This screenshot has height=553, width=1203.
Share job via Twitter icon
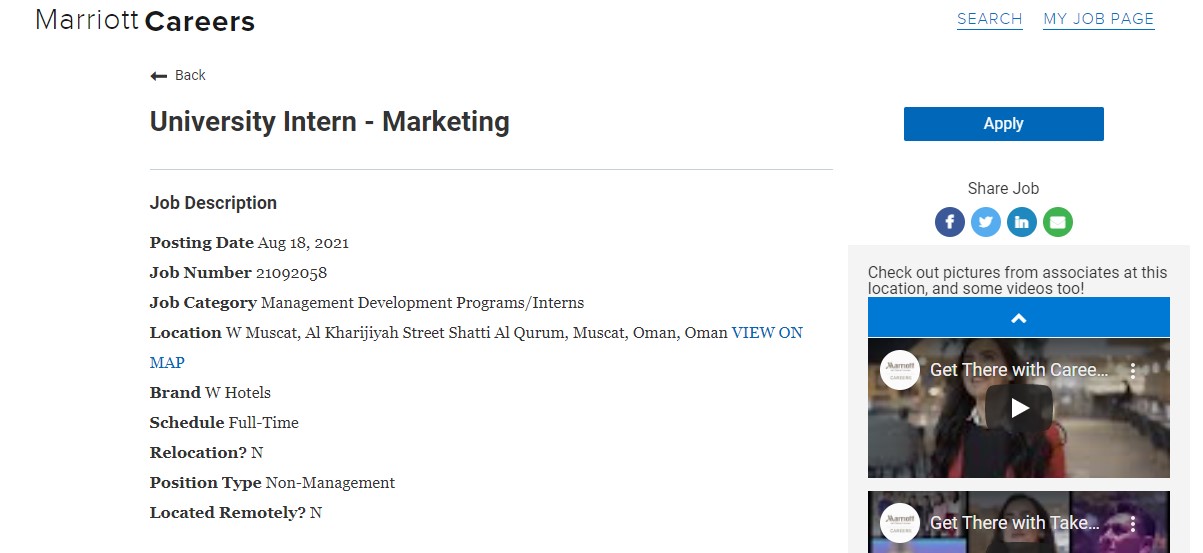pos(986,222)
